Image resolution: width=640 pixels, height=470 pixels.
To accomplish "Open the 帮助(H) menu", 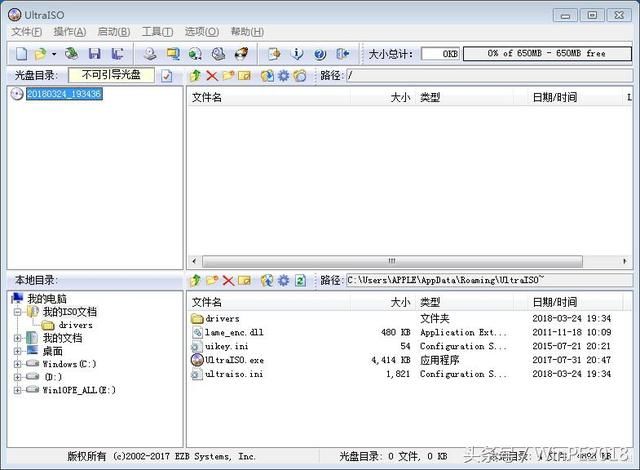I will [247, 31].
